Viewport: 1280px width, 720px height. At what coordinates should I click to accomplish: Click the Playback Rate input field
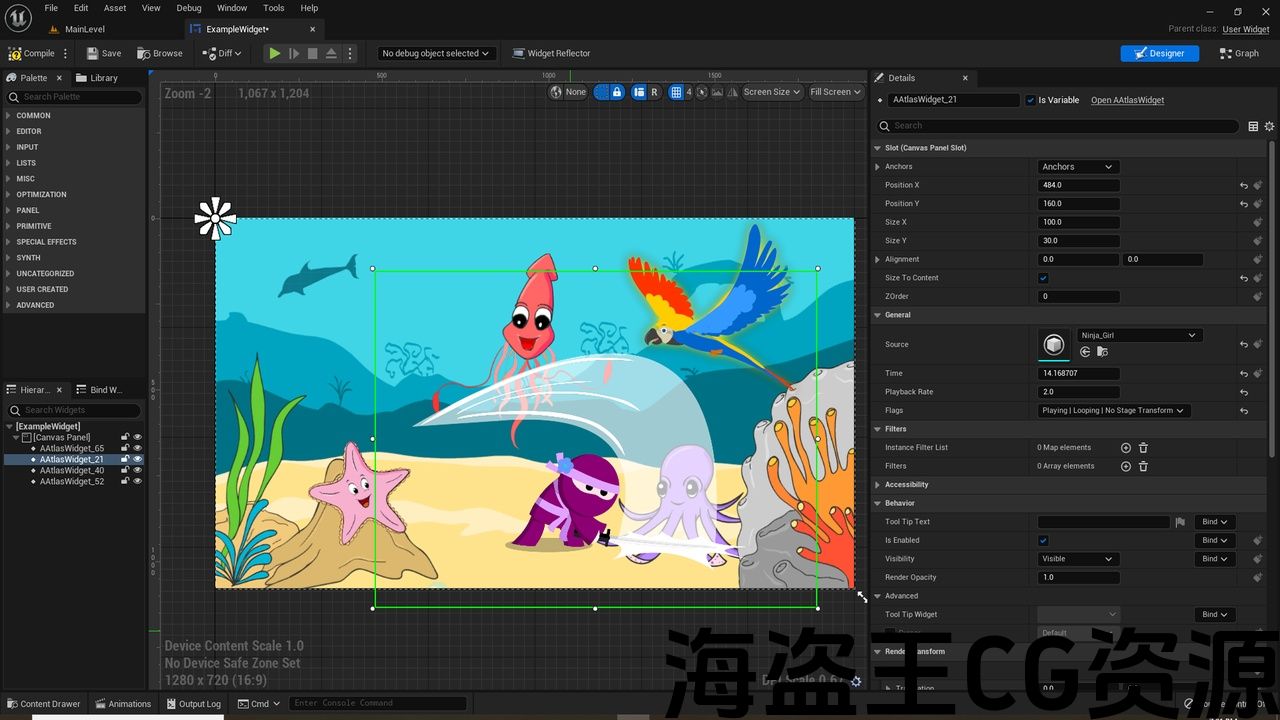pyautogui.click(x=1078, y=392)
